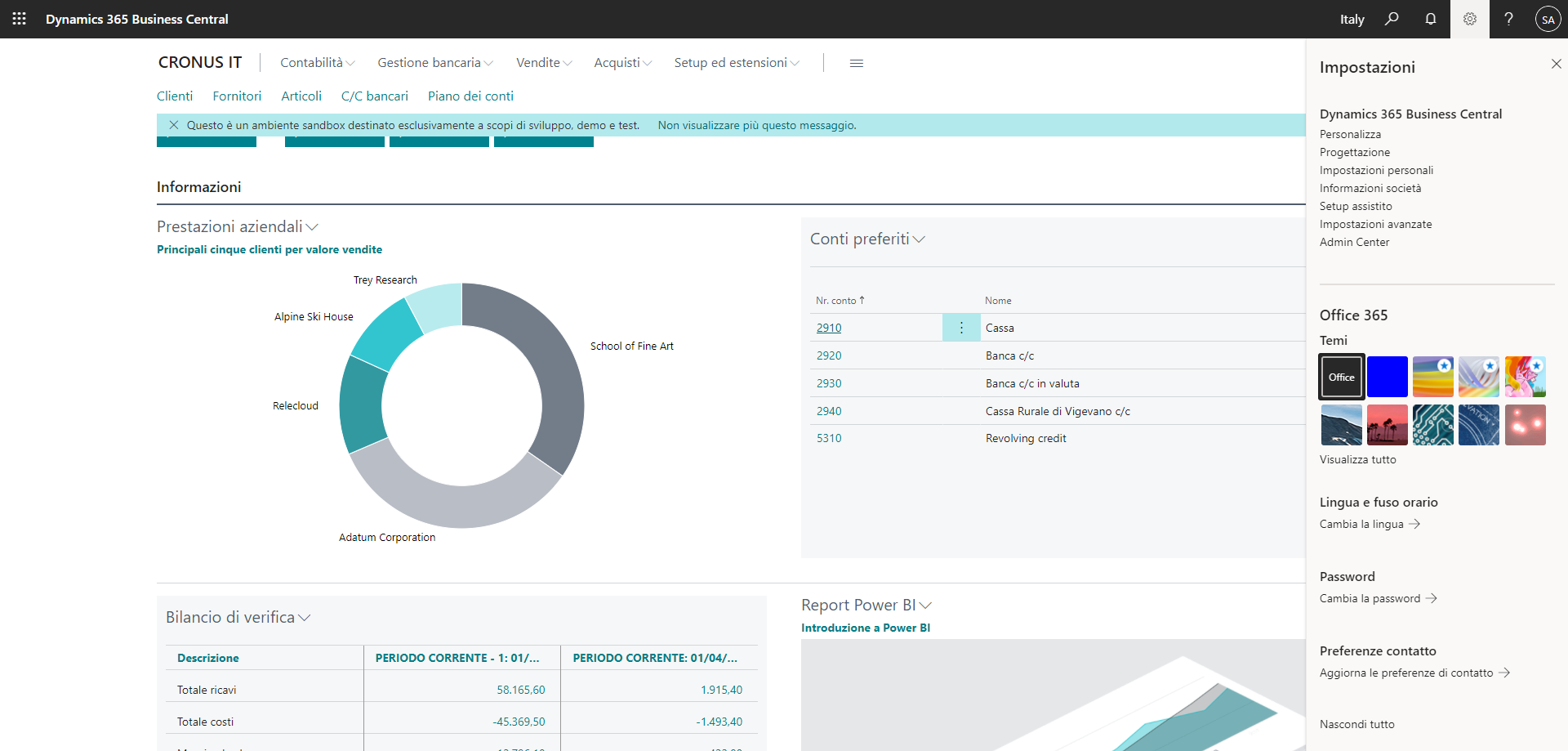Viewport: 1568px width, 751px height.
Task: Open the help question mark icon
Action: tap(1508, 19)
